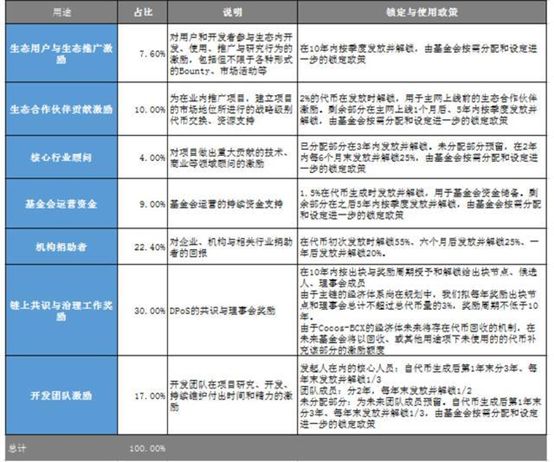The width and height of the screenshot is (554, 462).
Task: Select the 基金会运营资金 cell
Action: pyautogui.click(x=61, y=203)
